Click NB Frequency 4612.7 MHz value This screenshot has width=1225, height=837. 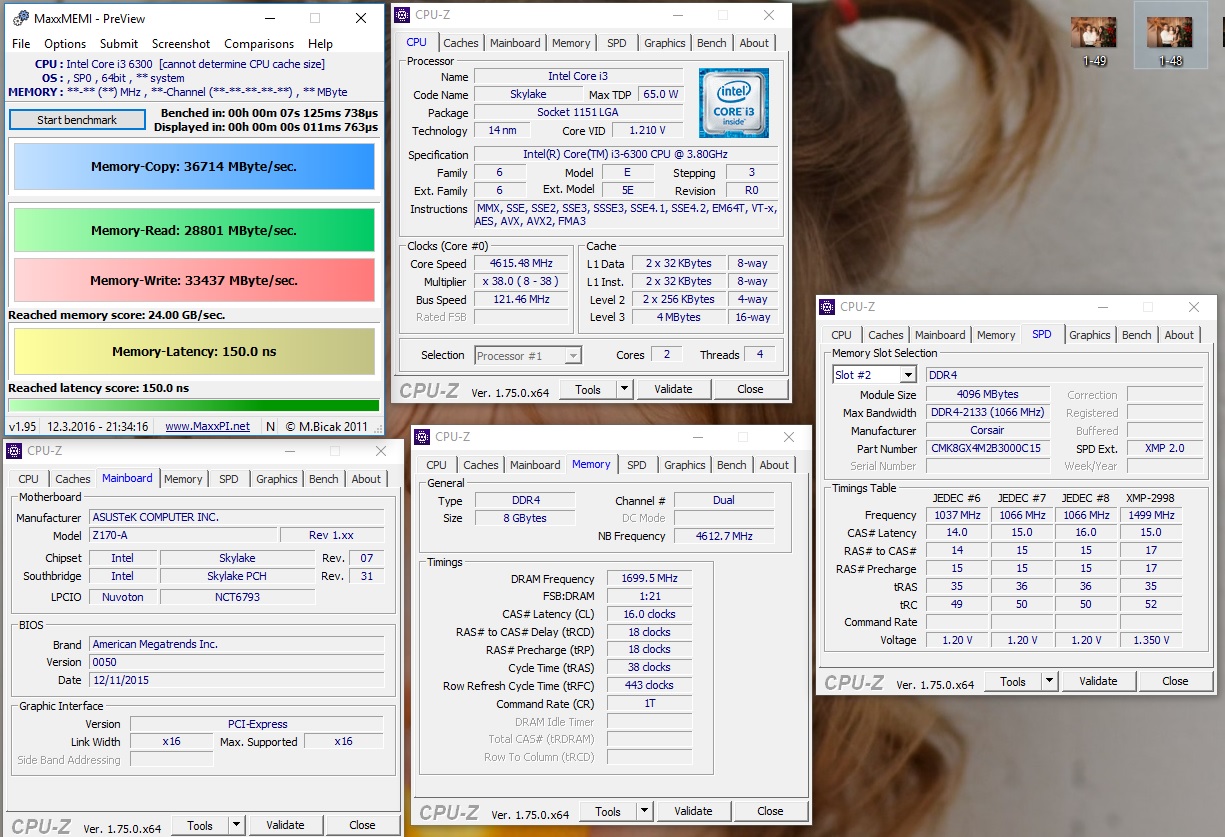(x=725, y=536)
